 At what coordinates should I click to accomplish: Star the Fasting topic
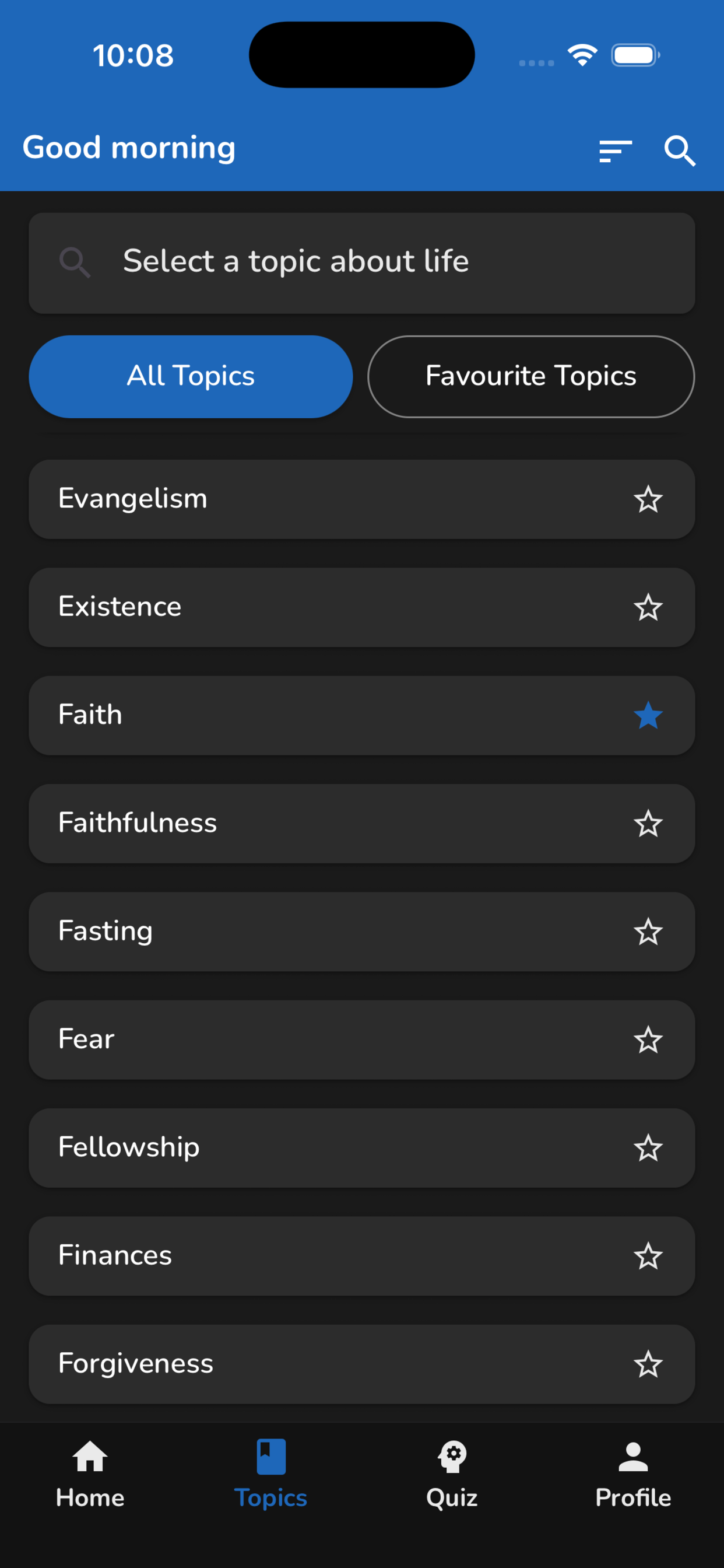(648, 932)
